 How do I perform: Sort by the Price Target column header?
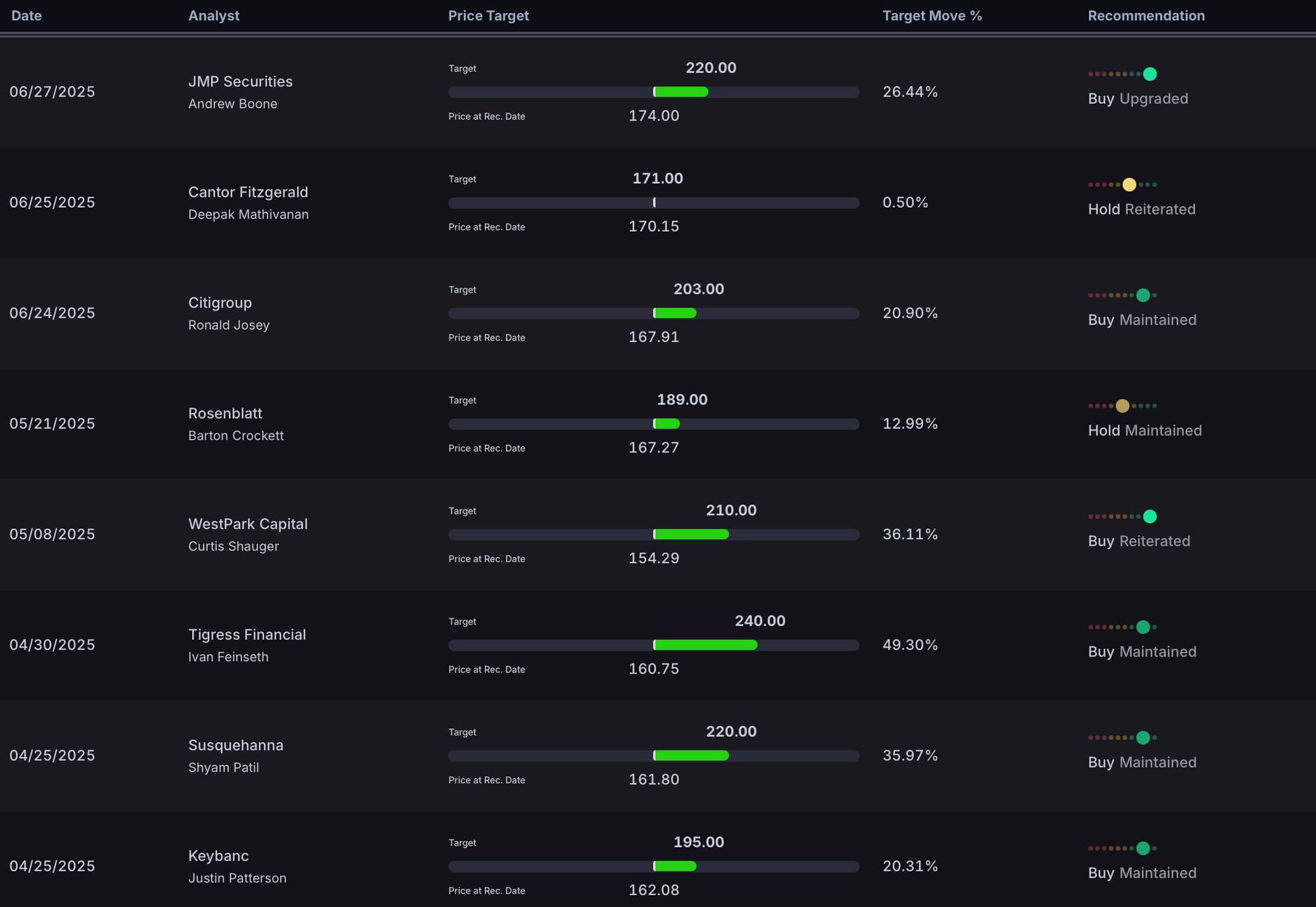(488, 16)
